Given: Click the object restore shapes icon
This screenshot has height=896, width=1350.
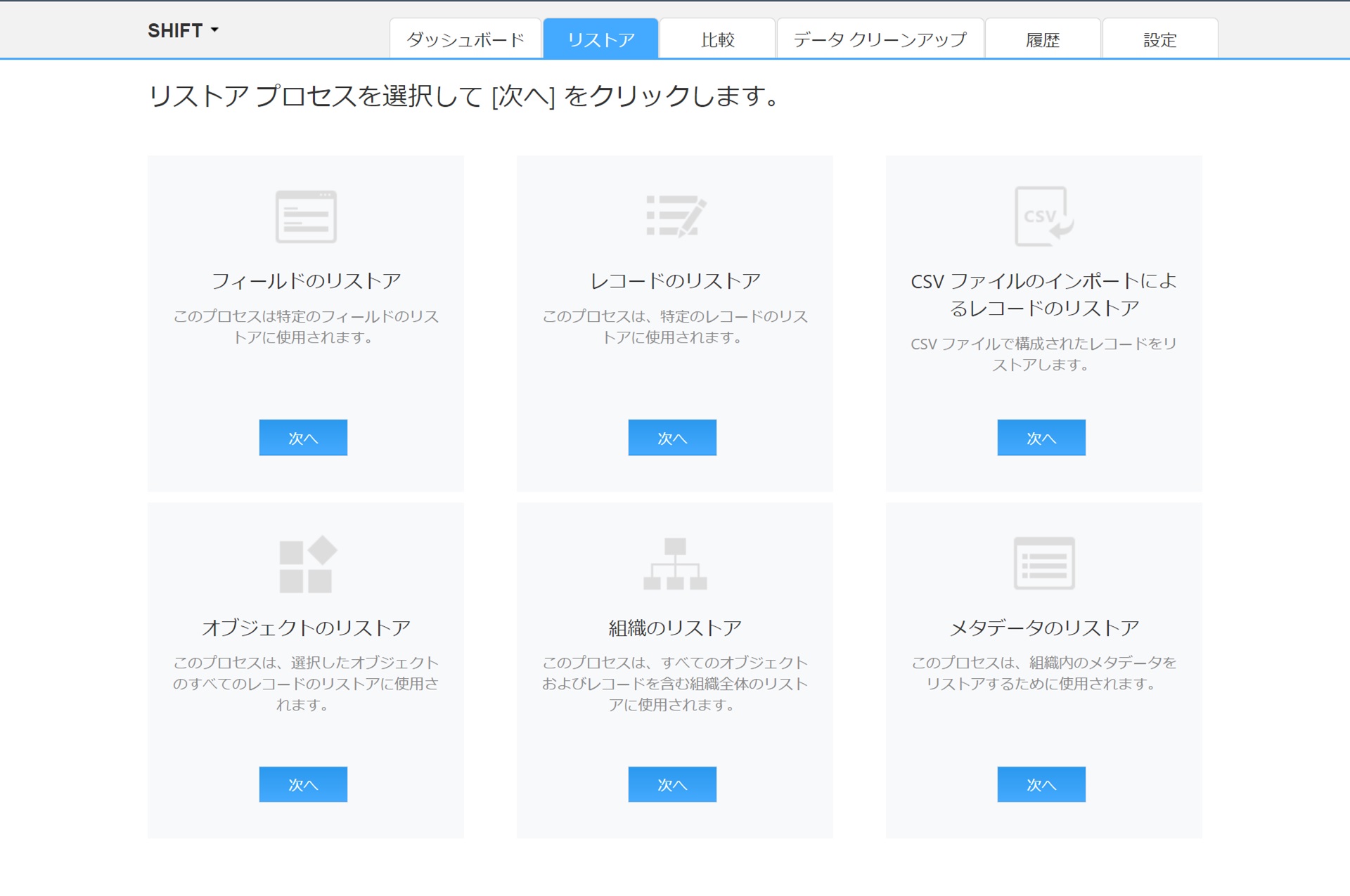Looking at the screenshot, I should pos(307,564).
